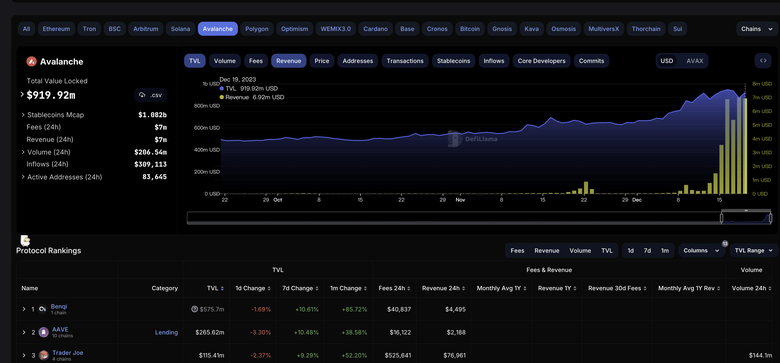Open the Columns dropdown
This screenshot has width=780, height=363.
coord(701,251)
